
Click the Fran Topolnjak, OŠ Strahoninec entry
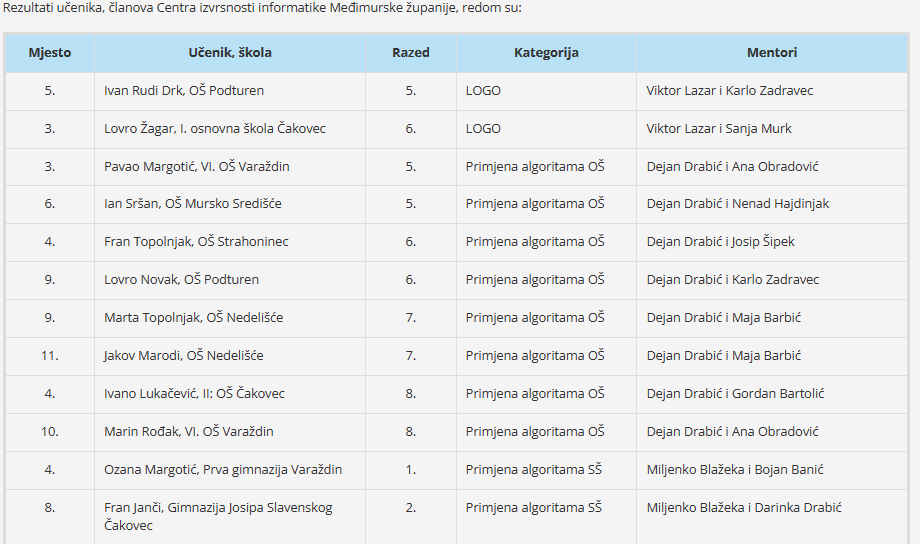196,242
